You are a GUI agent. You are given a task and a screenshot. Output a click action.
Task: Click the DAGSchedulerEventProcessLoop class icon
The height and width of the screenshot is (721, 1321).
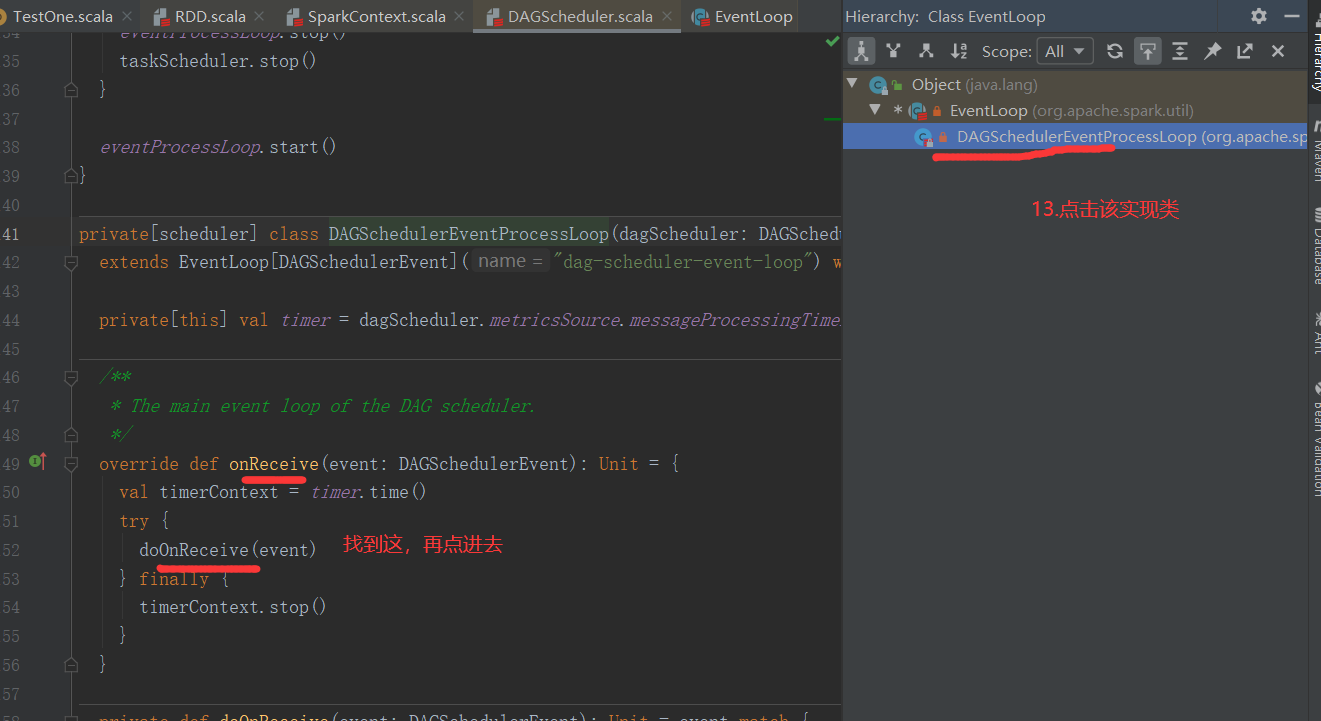[924, 137]
